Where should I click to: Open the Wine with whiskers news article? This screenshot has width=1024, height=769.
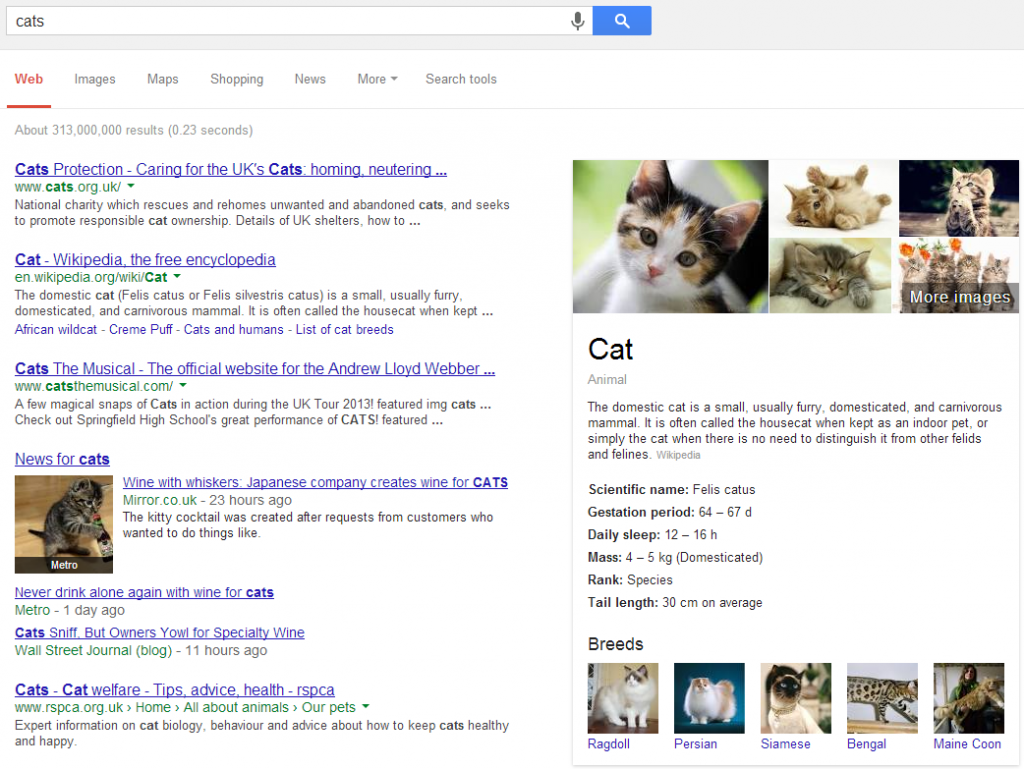click(x=315, y=482)
